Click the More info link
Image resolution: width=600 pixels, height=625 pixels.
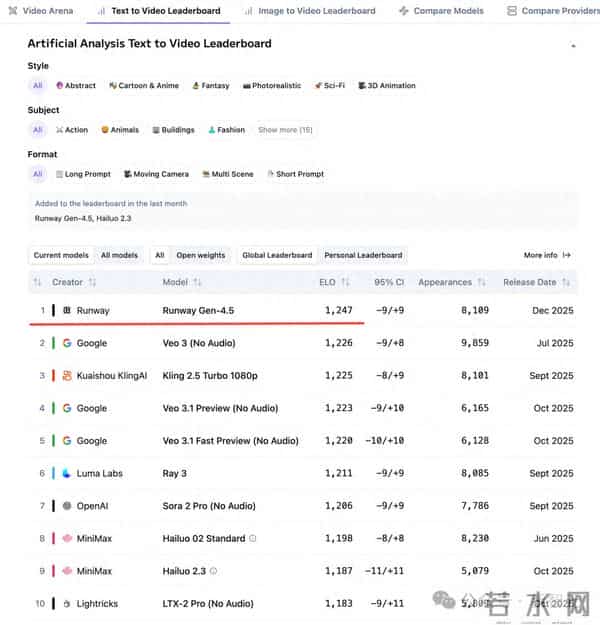click(547, 255)
